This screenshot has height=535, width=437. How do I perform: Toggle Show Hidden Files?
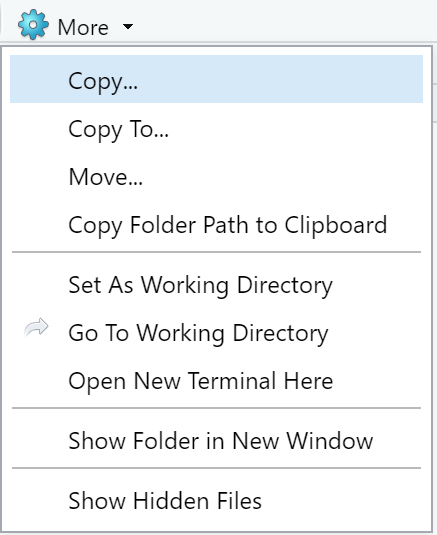pyautogui.click(x=216, y=501)
